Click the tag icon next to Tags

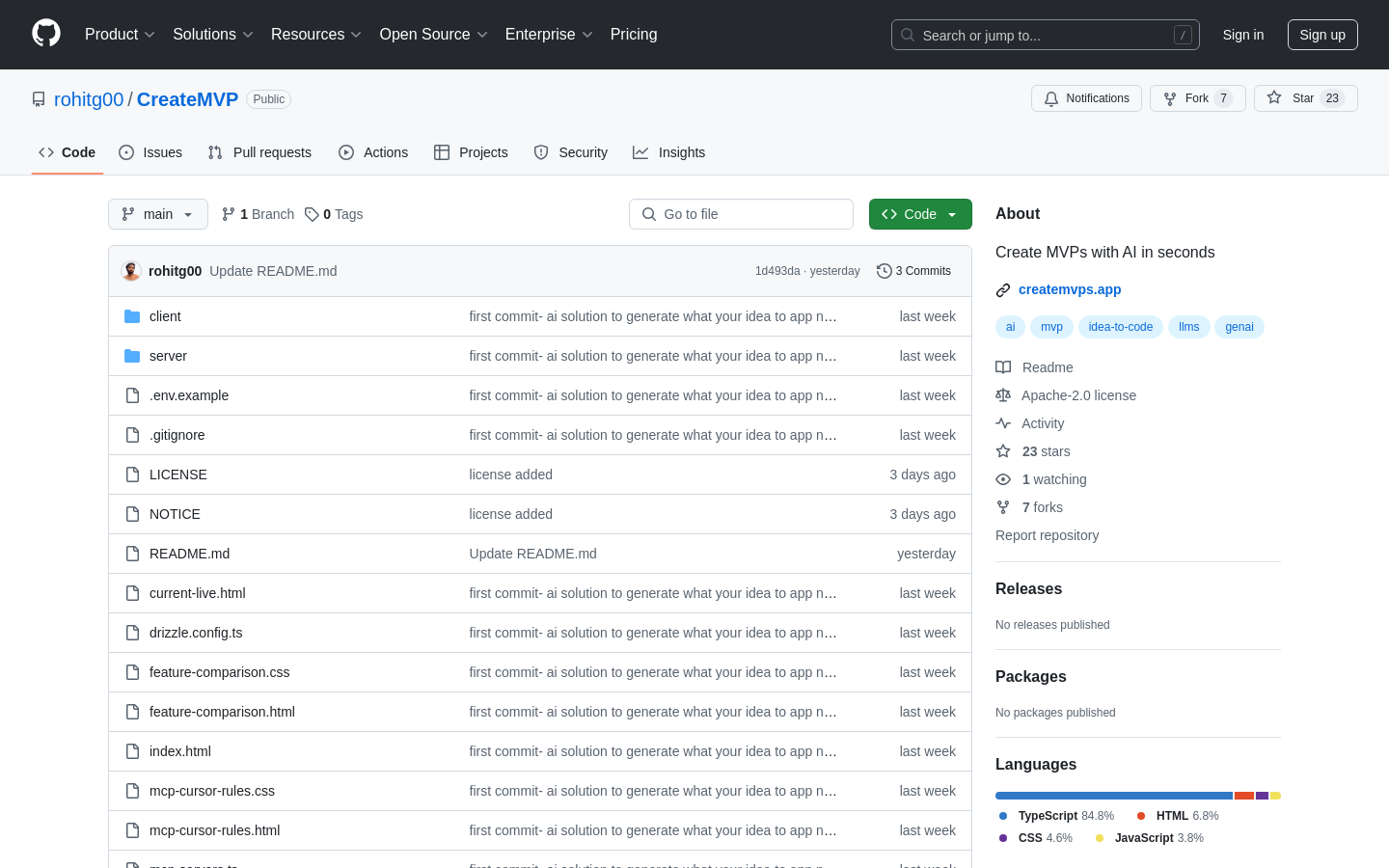pos(312,214)
